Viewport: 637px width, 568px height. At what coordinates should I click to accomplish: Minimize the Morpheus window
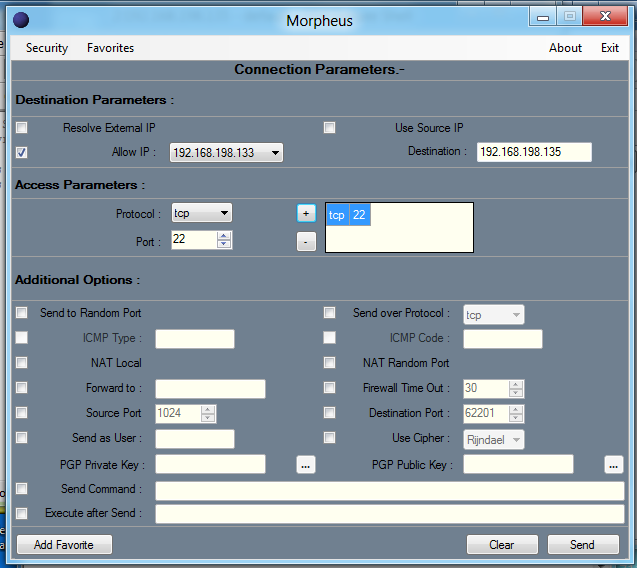(x=543, y=17)
